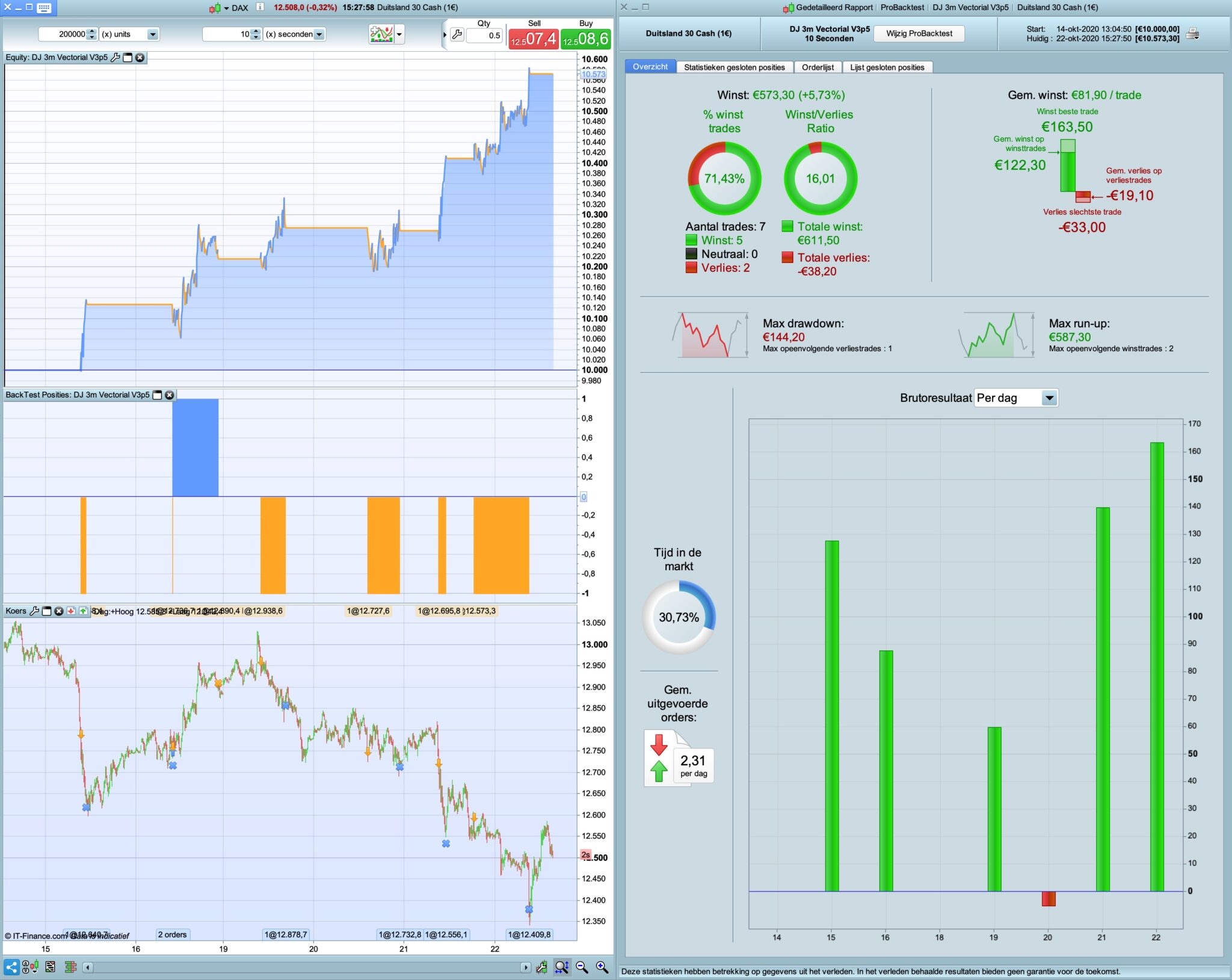Open Equity panel wrench settings
The height and width of the screenshot is (980, 1232).
pyautogui.click(x=115, y=58)
